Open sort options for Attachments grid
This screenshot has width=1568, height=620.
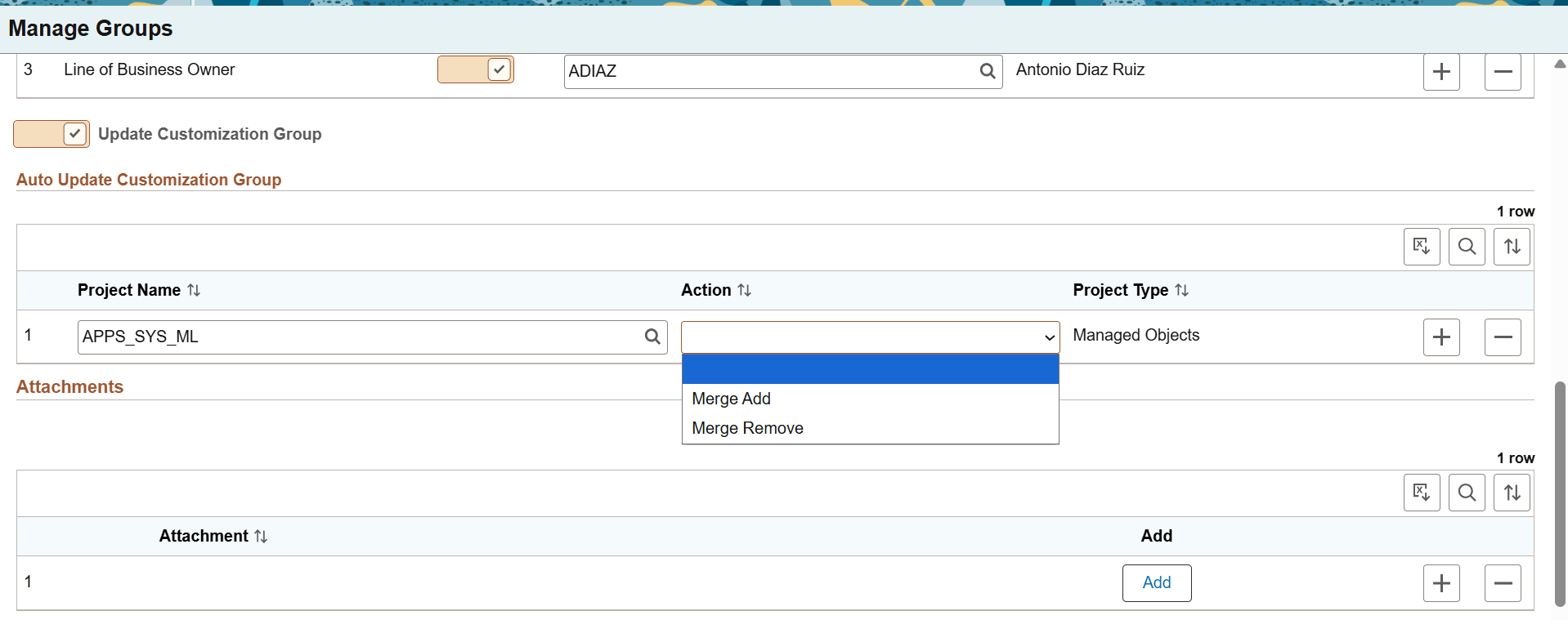pos(1512,493)
